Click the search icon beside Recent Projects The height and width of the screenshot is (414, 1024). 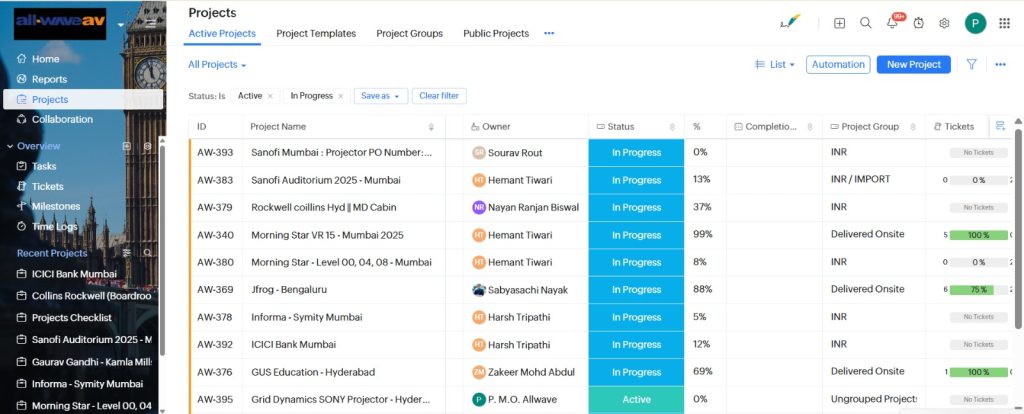coord(148,253)
